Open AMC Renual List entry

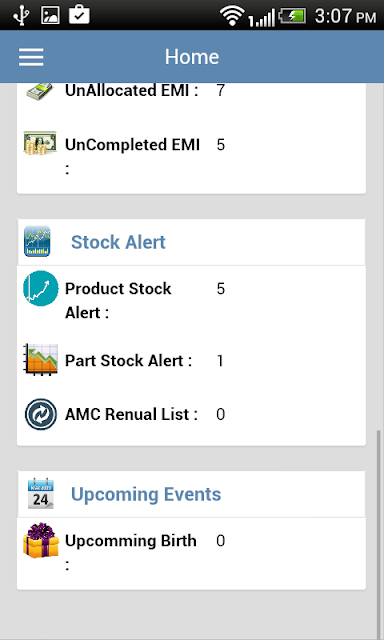click(x=191, y=414)
